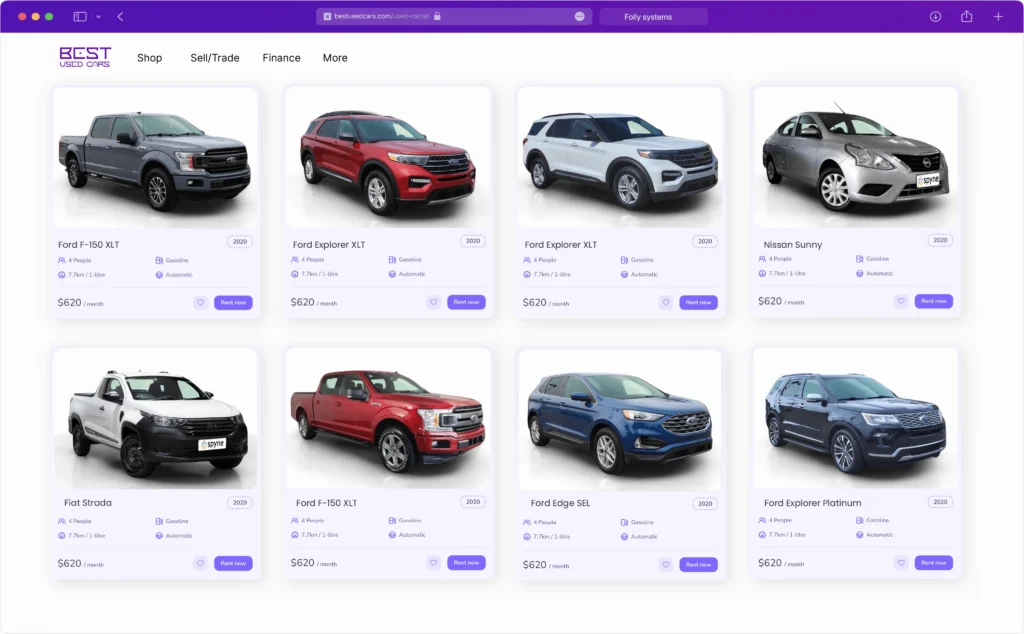The width and height of the screenshot is (1024, 634).
Task: Open the blue Ford Edge SEL photo
Action: click(620, 420)
